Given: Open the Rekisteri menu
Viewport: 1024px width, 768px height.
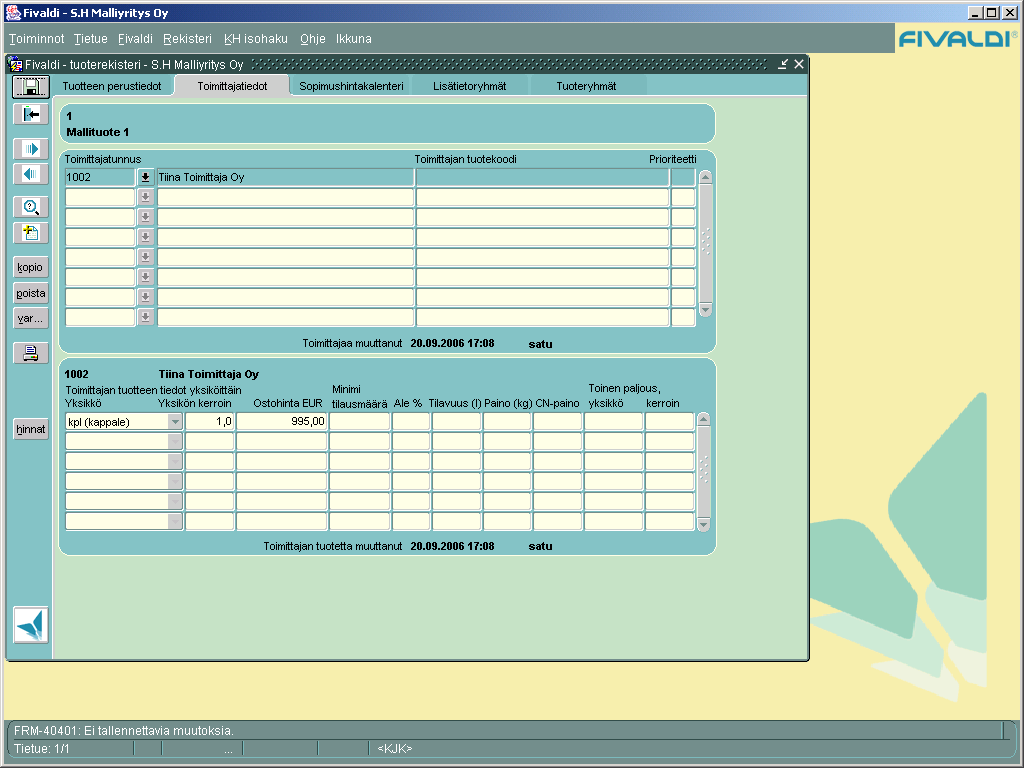Looking at the screenshot, I should pyautogui.click(x=187, y=39).
